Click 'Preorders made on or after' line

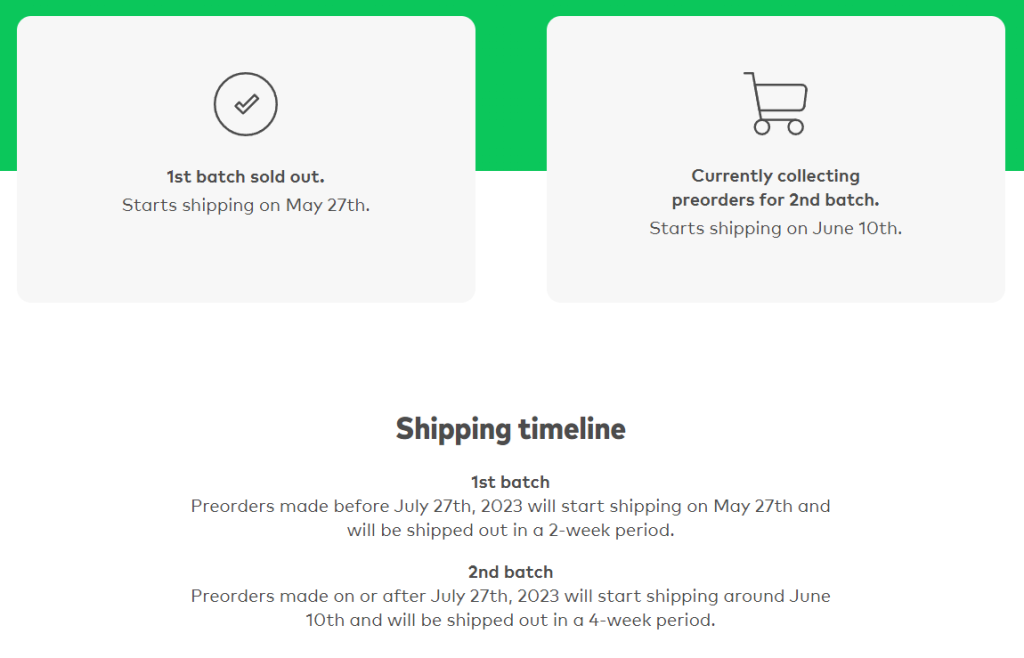coord(510,596)
